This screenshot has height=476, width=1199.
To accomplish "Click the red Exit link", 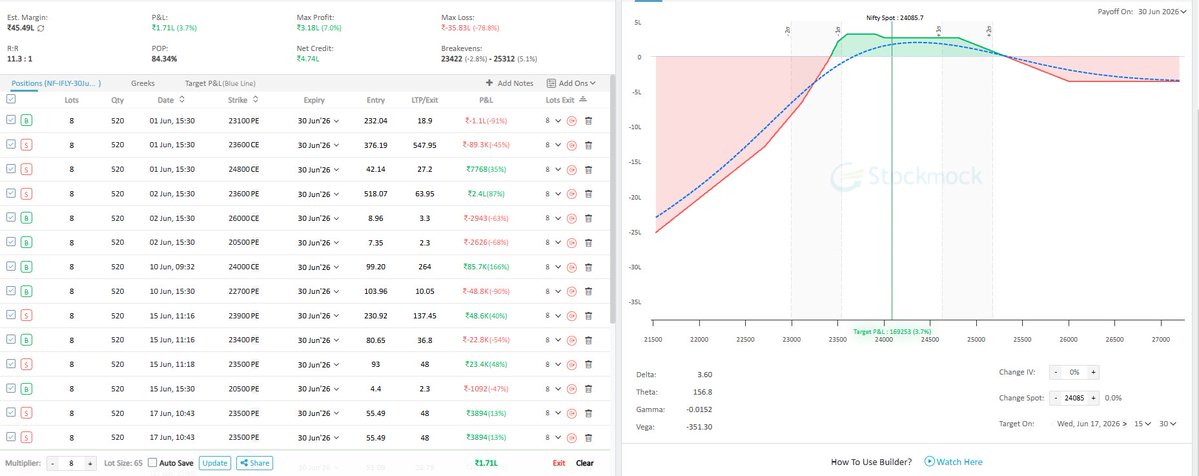I will tap(559, 463).
